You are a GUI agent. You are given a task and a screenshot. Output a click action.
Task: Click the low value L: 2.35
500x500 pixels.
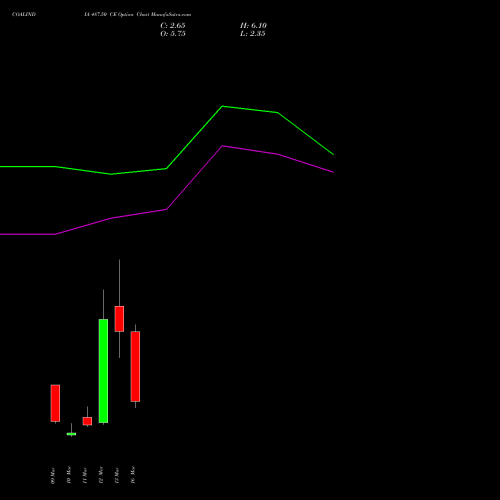(x=253, y=34)
